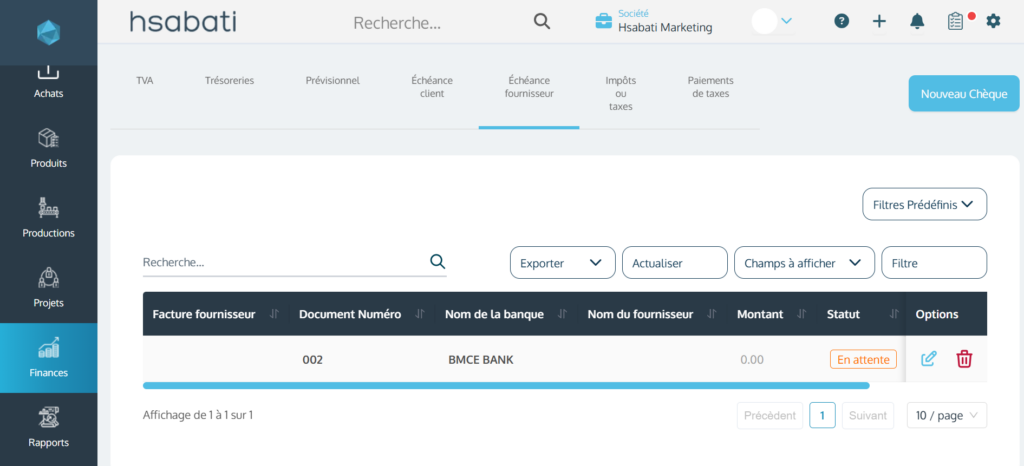Switch to the Trésoreries tab

(229, 80)
